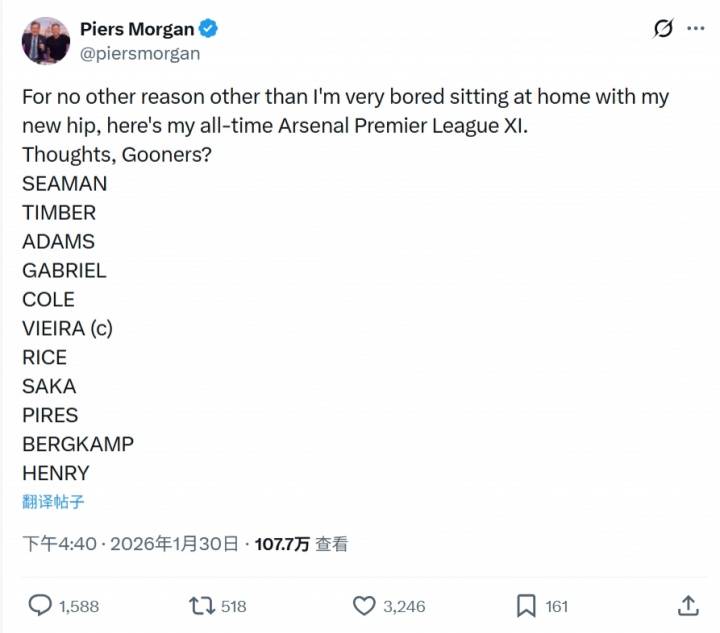
Task: Click the 518 reposts count
Action: [233, 606]
